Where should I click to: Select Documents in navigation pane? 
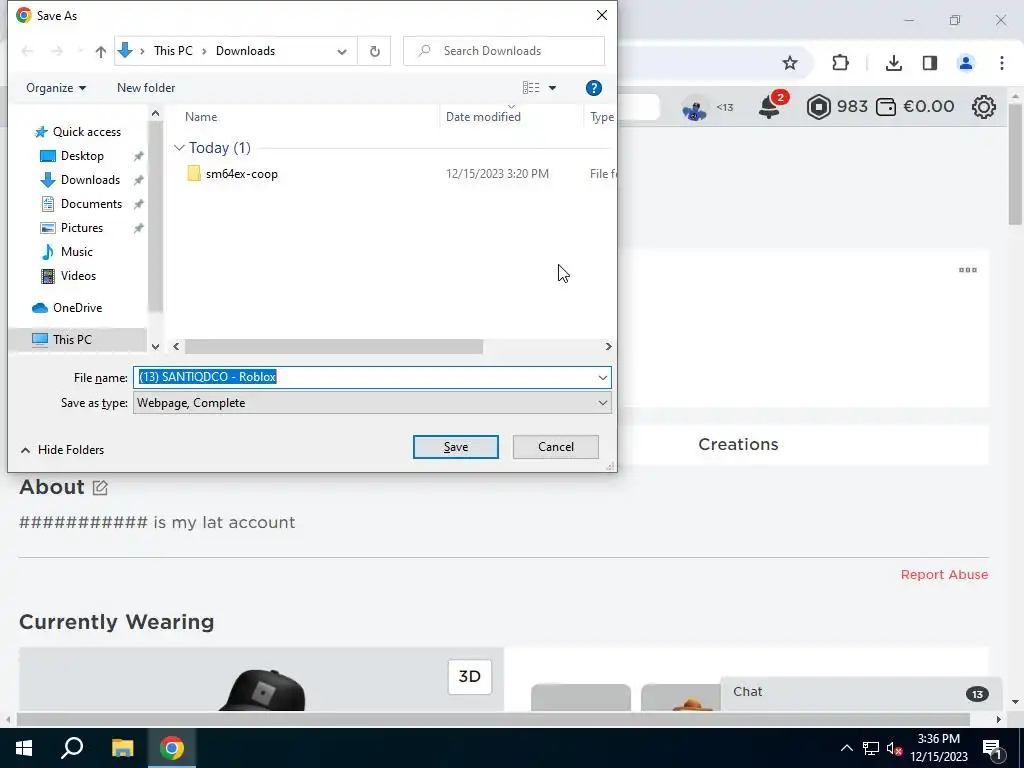click(x=91, y=204)
